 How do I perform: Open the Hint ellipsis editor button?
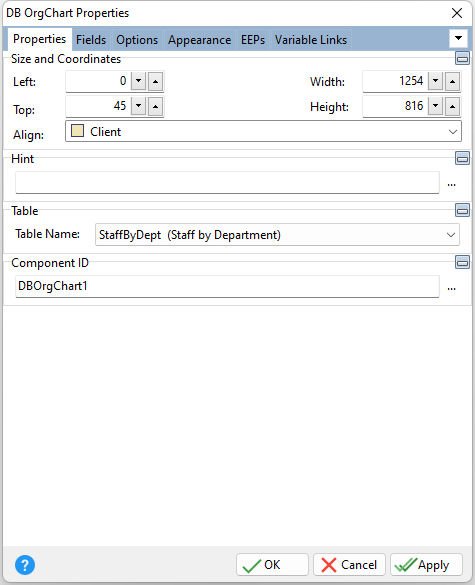click(x=451, y=184)
